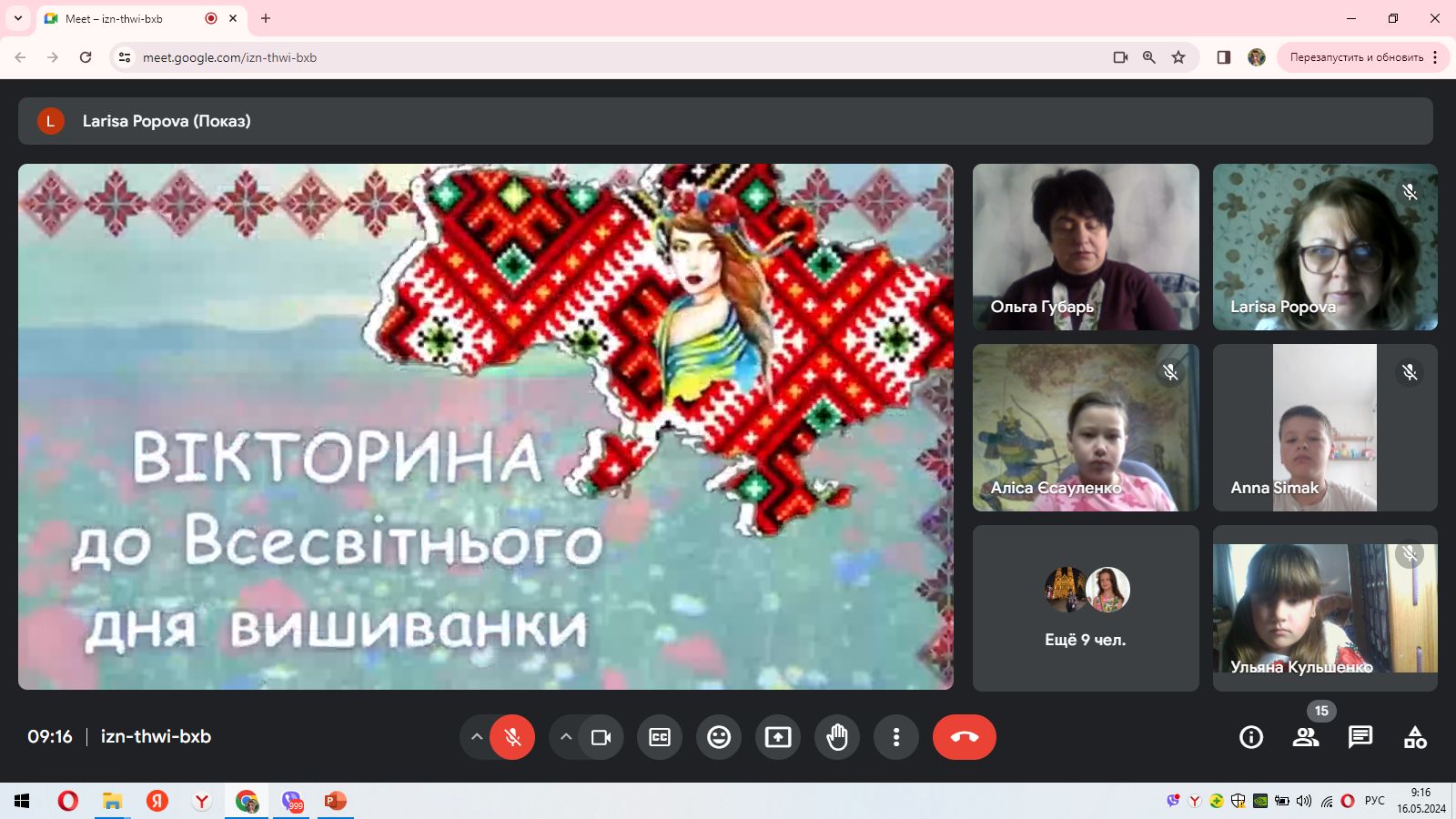Viewport: 1456px width, 819px height.
Task: Leave the call with red hang-up button
Action: (964, 737)
